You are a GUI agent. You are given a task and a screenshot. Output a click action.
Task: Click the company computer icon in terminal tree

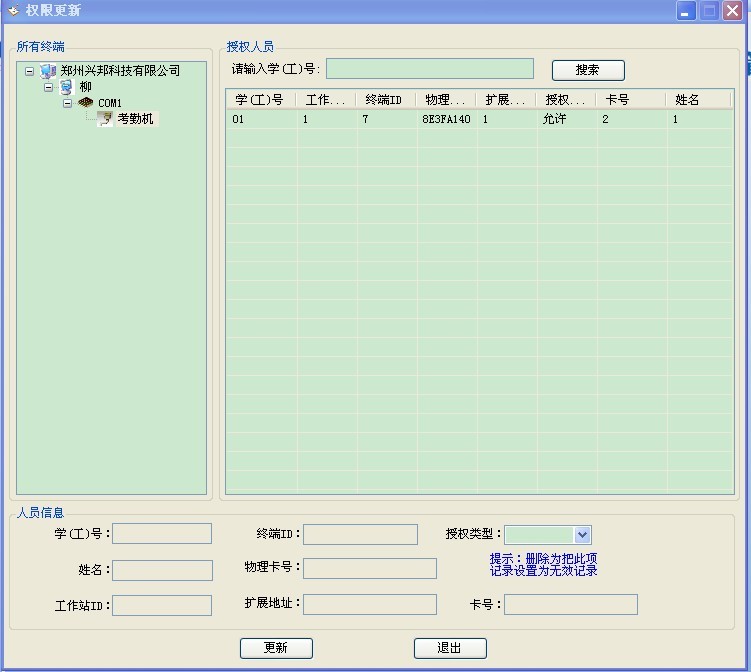pos(48,71)
